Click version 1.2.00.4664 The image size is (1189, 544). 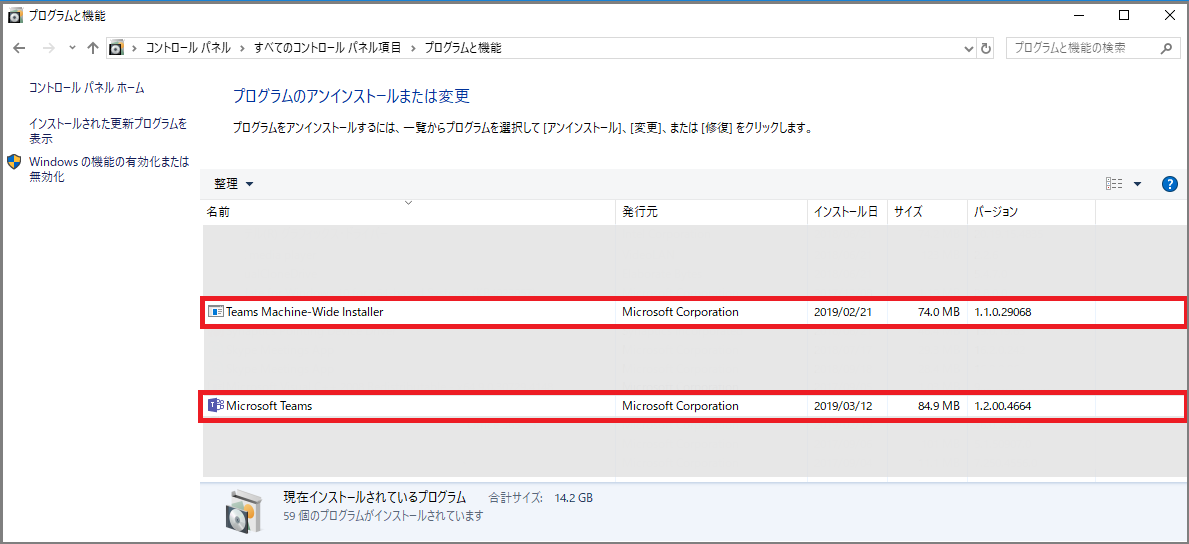[1002, 406]
